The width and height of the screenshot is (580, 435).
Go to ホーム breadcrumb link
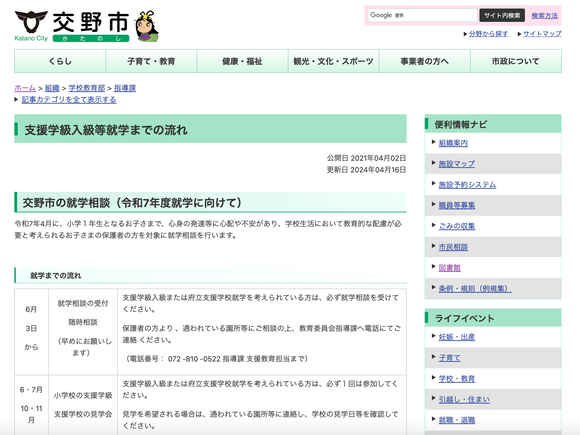[25, 88]
